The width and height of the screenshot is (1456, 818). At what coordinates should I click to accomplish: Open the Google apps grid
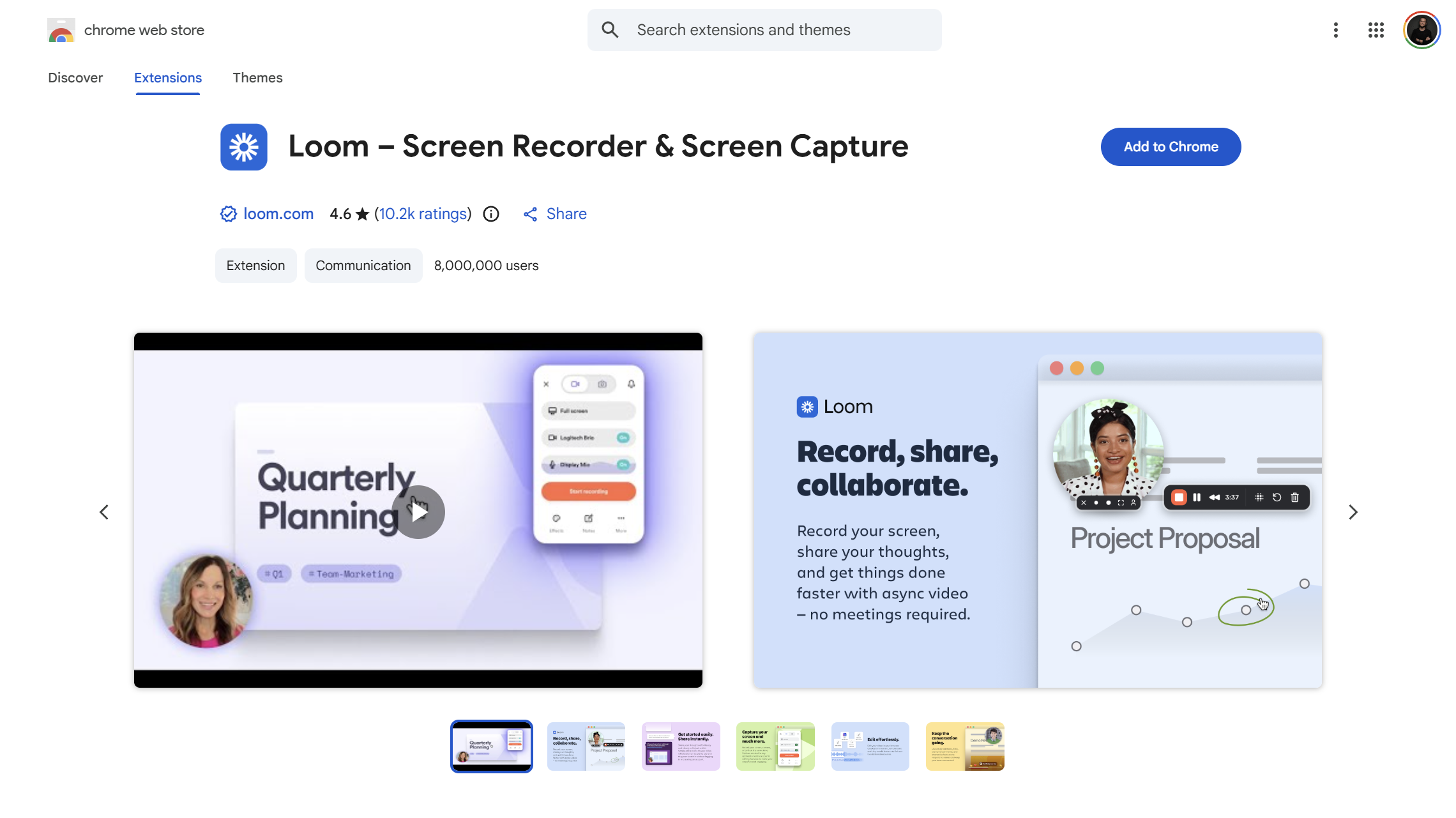click(1376, 30)
